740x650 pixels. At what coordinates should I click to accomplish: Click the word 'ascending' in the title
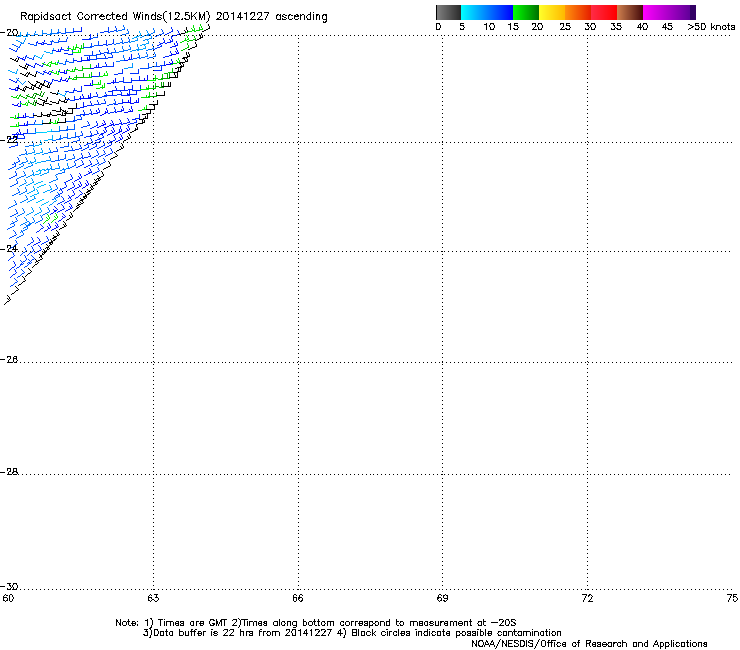[301, 17]
